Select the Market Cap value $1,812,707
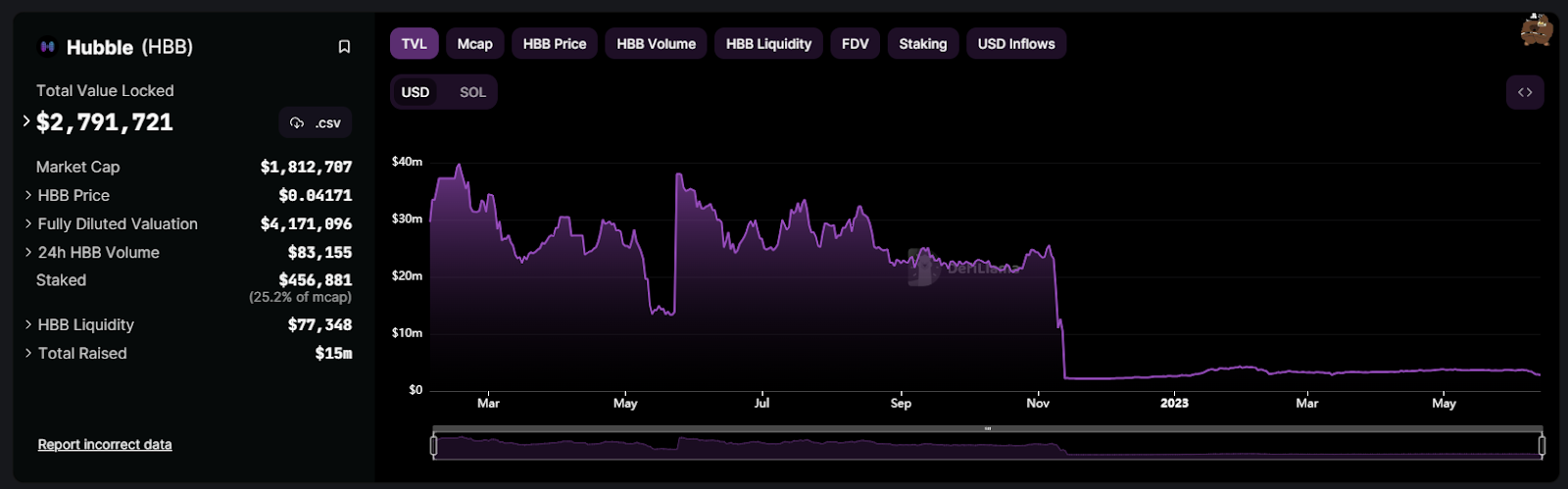Viewport: 1568px width, 489px height. coord(306,167)
